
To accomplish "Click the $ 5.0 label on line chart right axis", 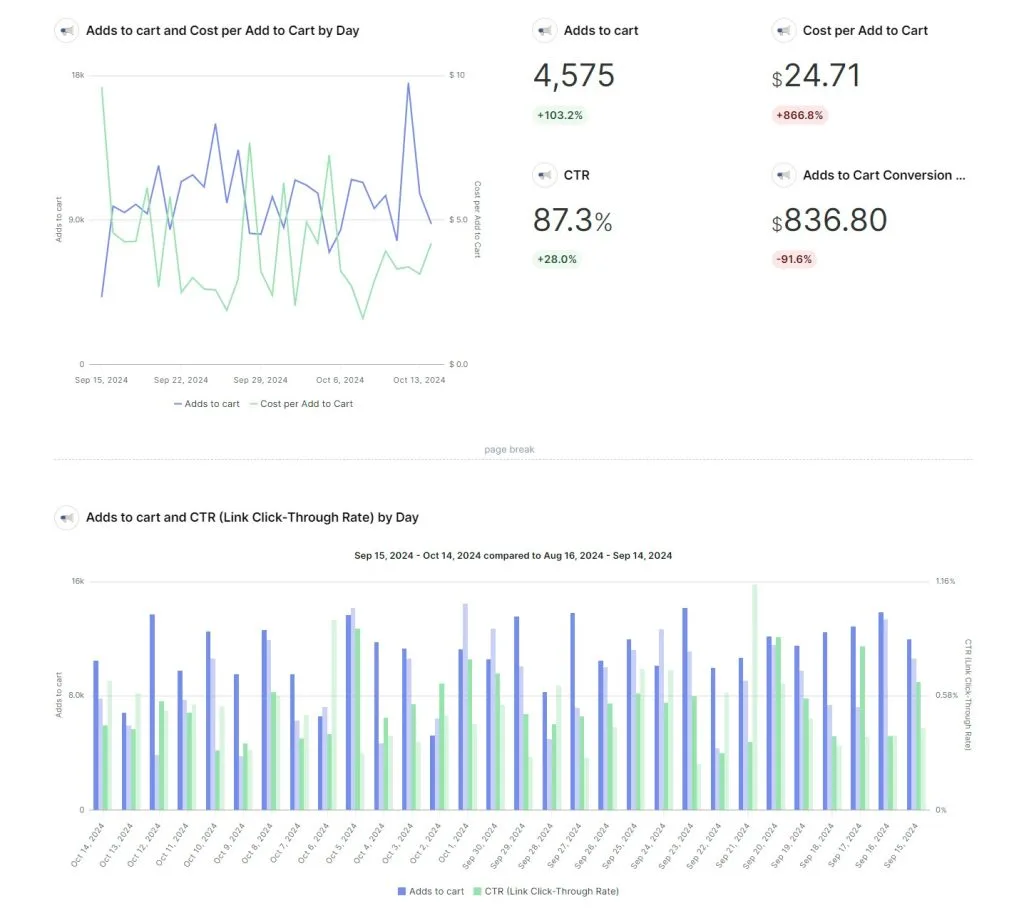I will point(458,219).
